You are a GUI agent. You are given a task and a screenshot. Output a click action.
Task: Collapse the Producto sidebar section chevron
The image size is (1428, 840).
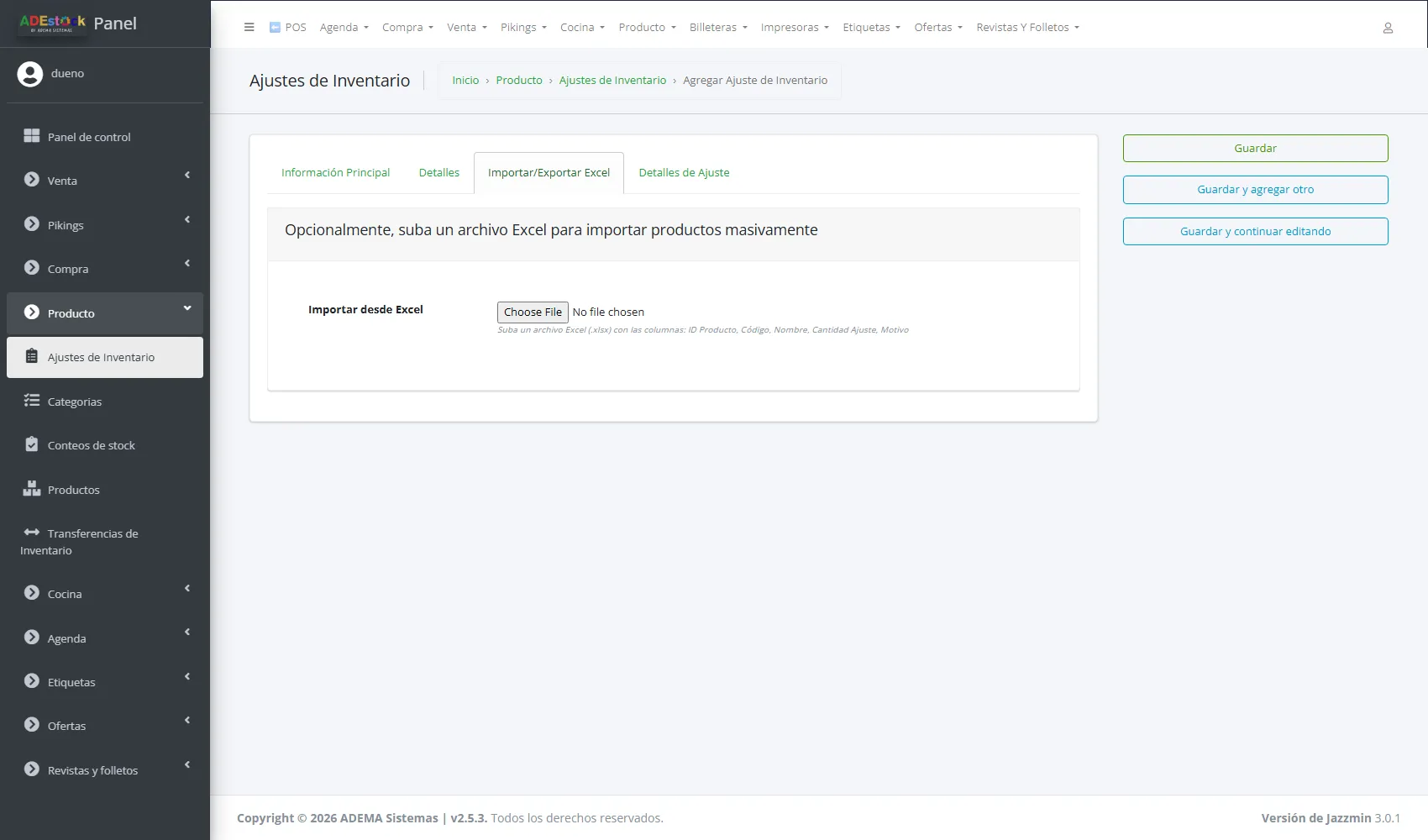click(187, 308)
